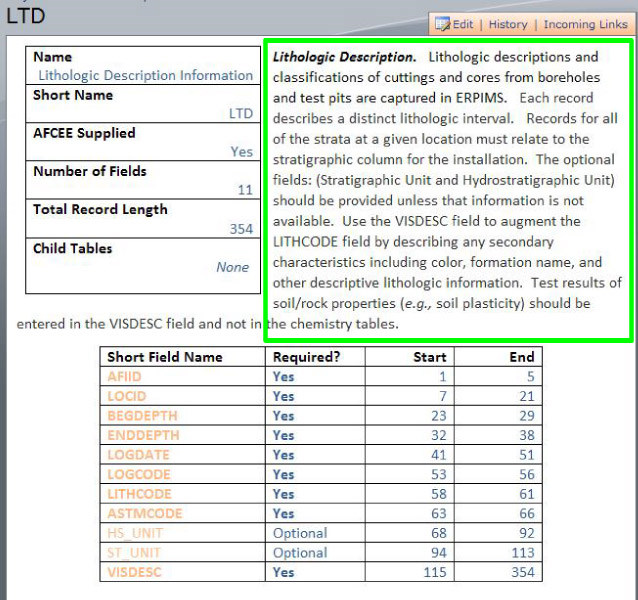Open the LOCID field link
The height and width of the screenshot is (600, 638).
coord(126,396)
